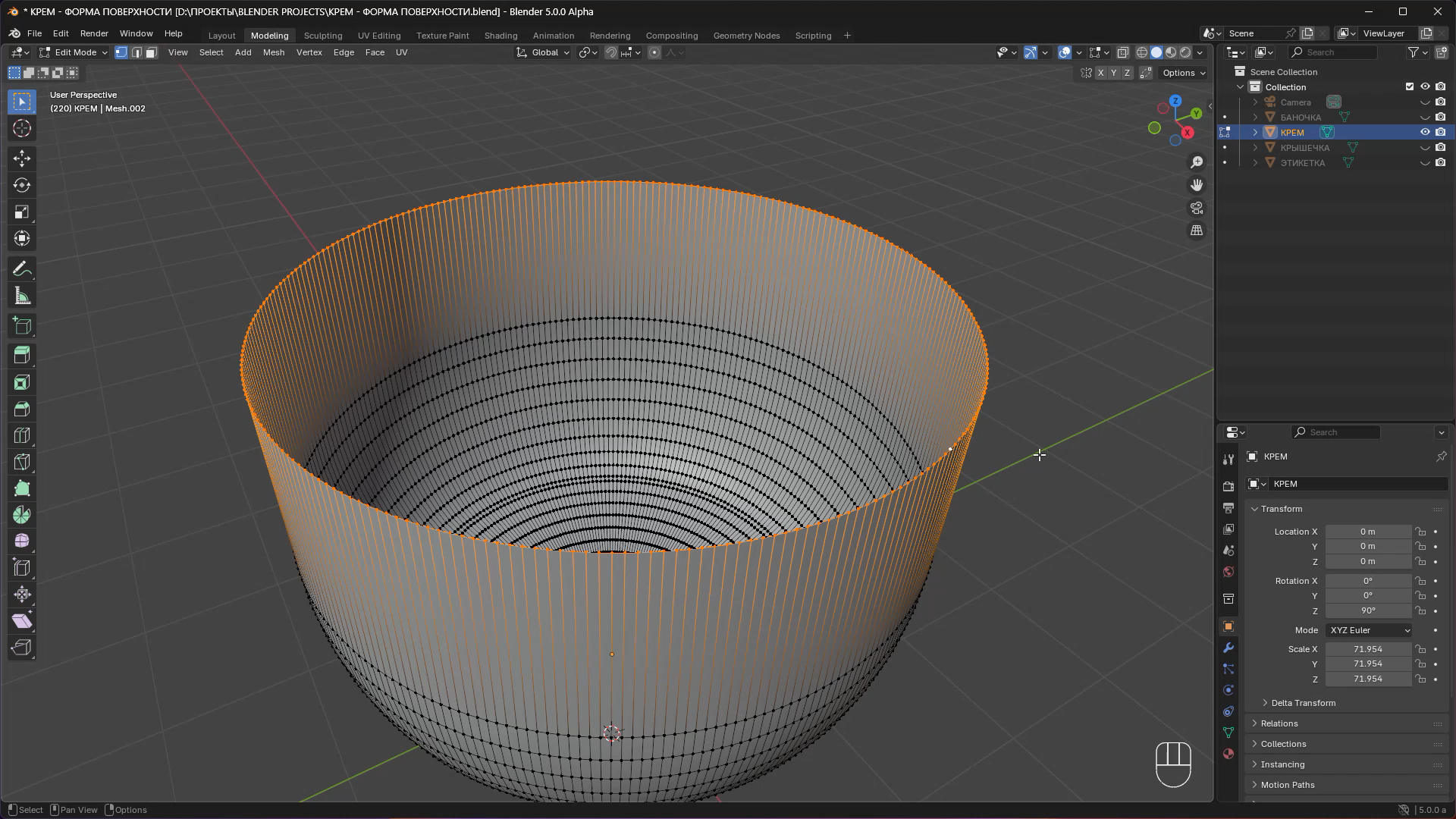Switch to Sculpting workspace tab
This screenshot has width=1456, height=819.
[x=323, y=36]
